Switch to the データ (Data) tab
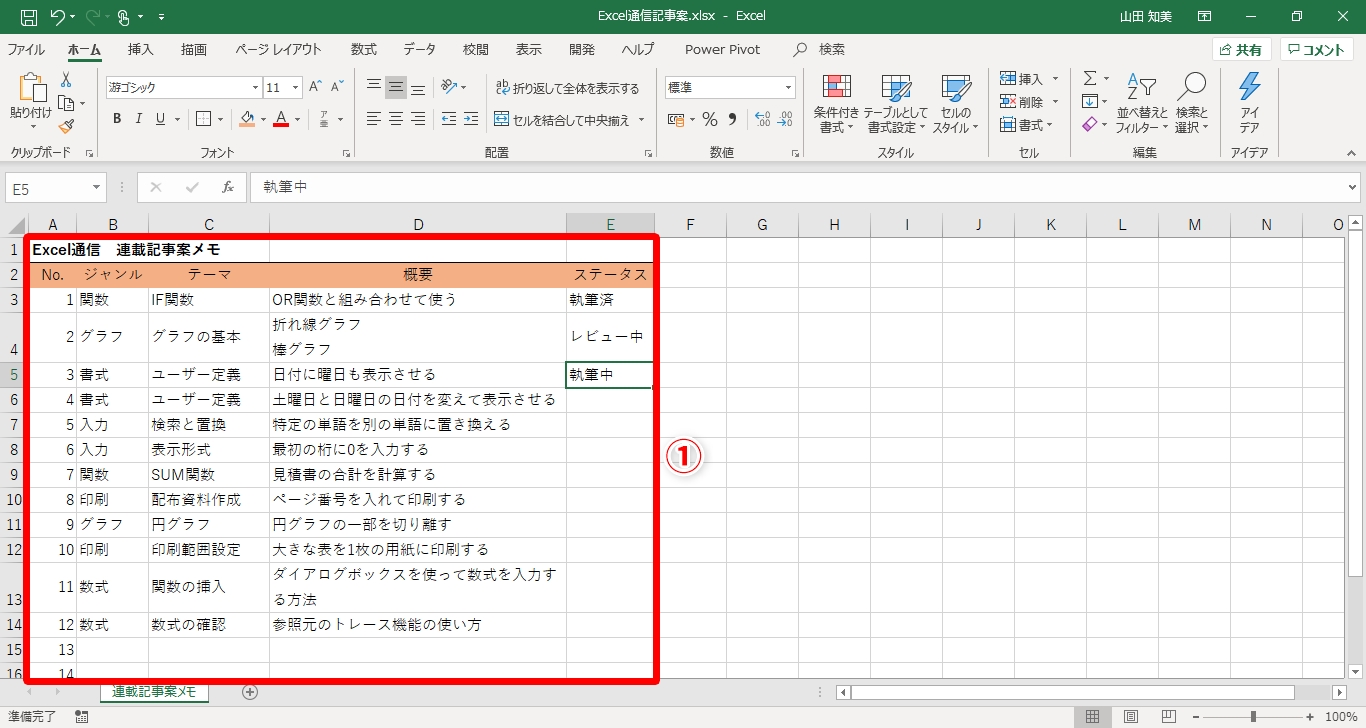Viewport: 1366px width, 728px height. (x=420, y=49)
